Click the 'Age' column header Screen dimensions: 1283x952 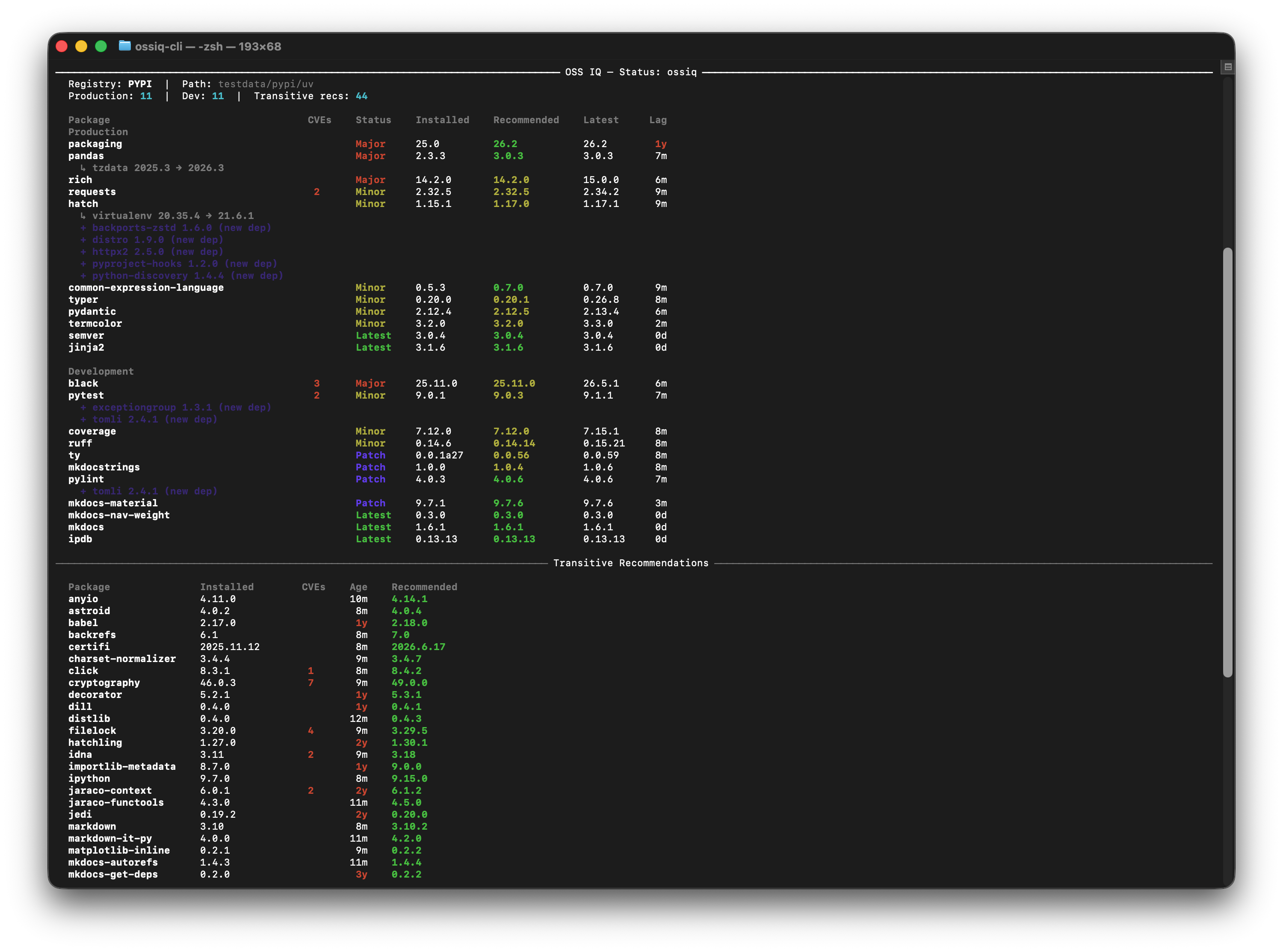tap(358, 587)
